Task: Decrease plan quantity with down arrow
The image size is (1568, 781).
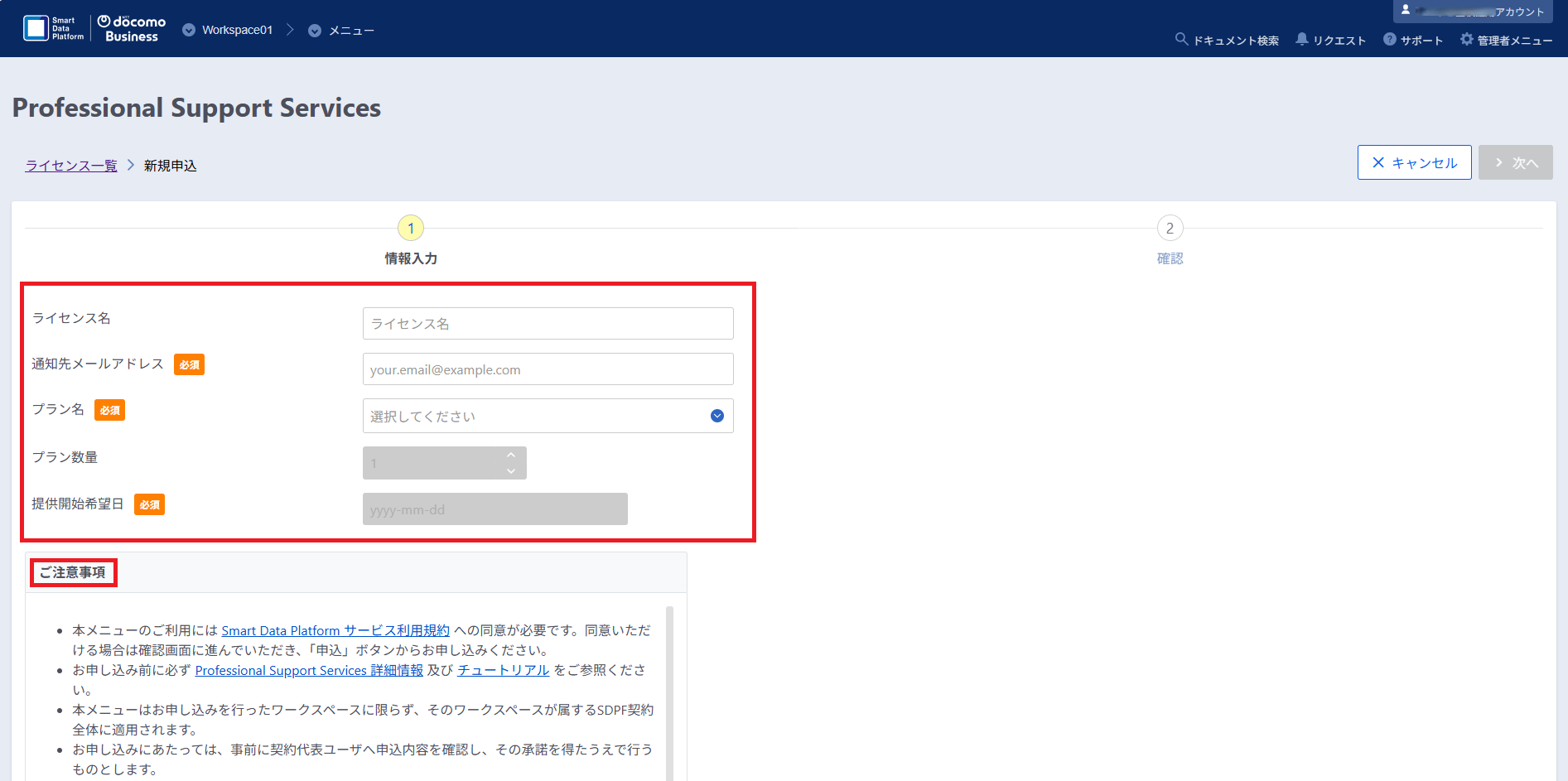Action: [x=511, y=471]
